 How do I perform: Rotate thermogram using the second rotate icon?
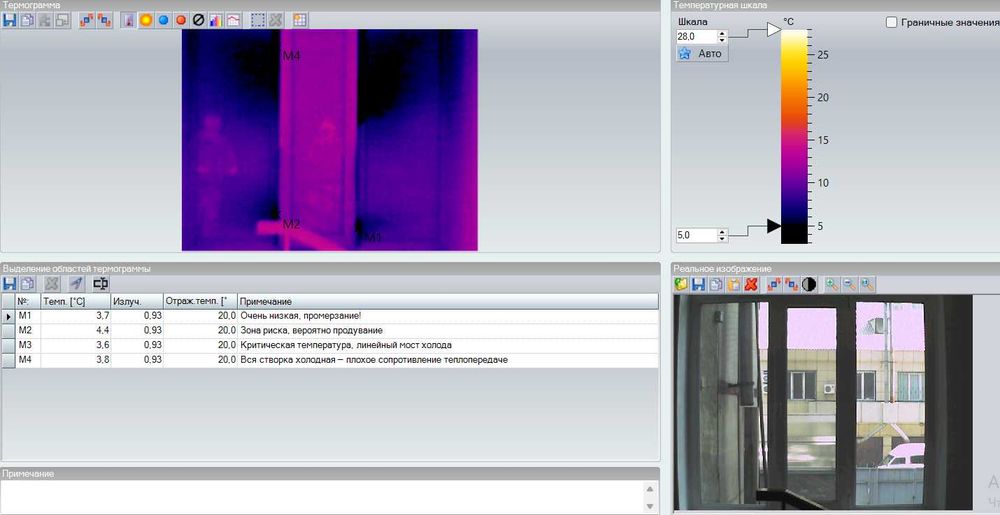[x=105, y=20]
